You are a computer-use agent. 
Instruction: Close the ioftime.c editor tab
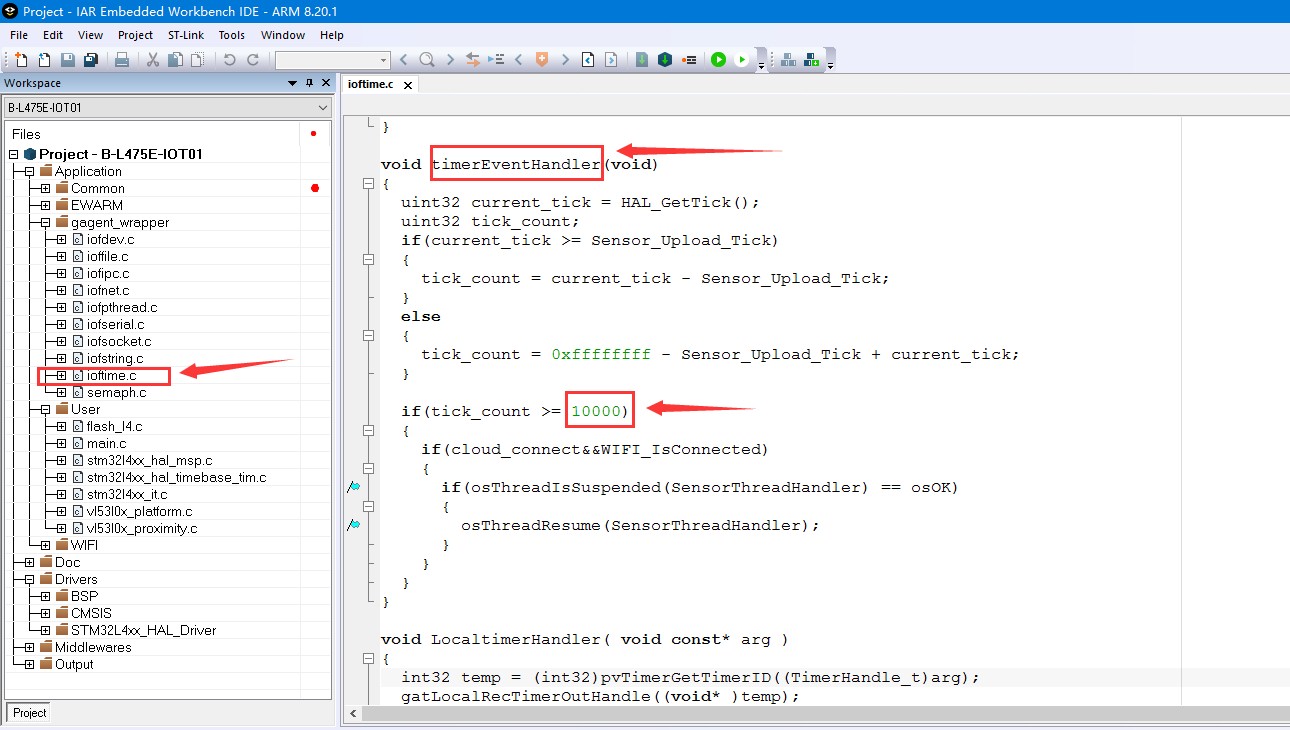click(408, 86)
